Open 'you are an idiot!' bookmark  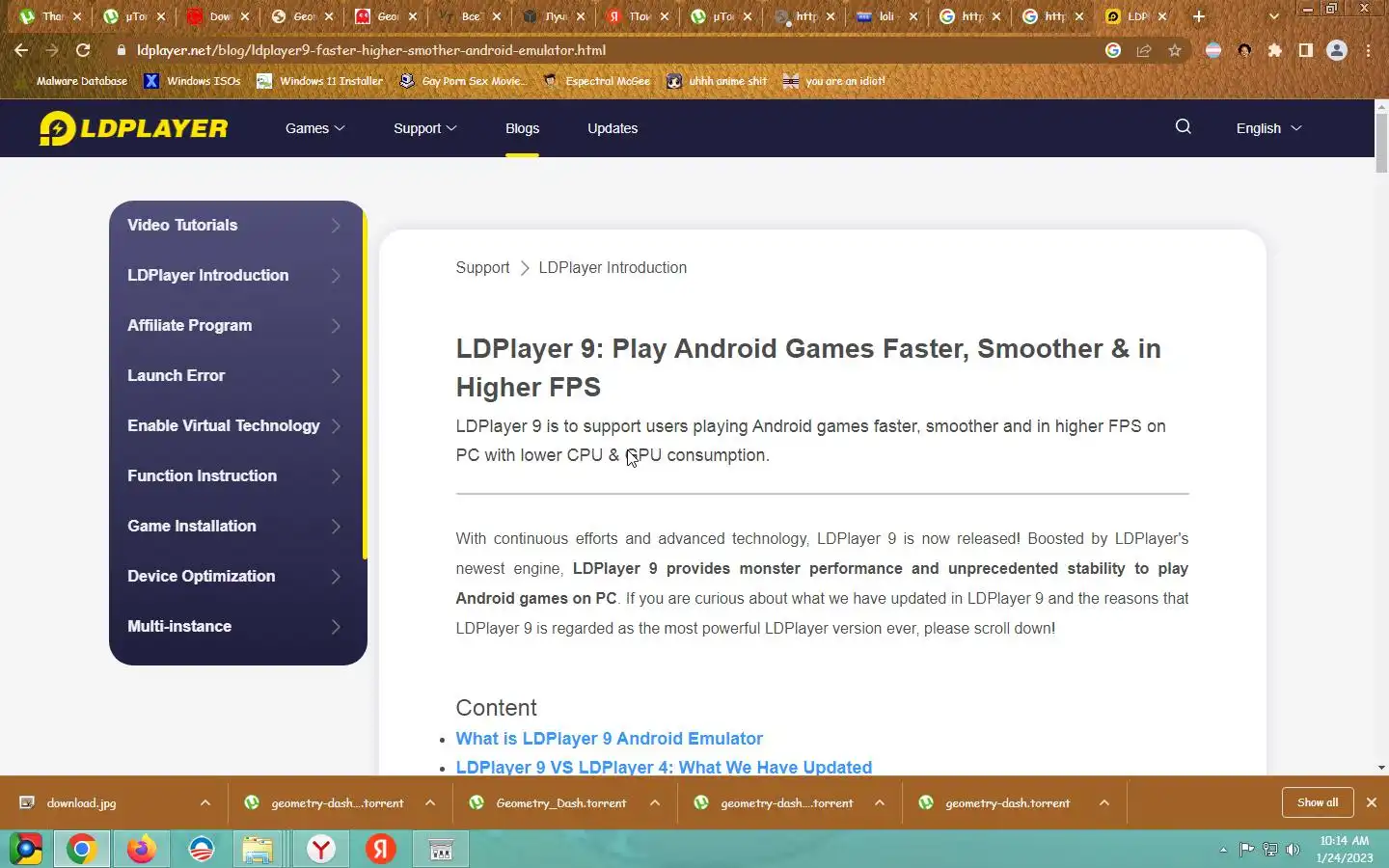click(834, 81)
